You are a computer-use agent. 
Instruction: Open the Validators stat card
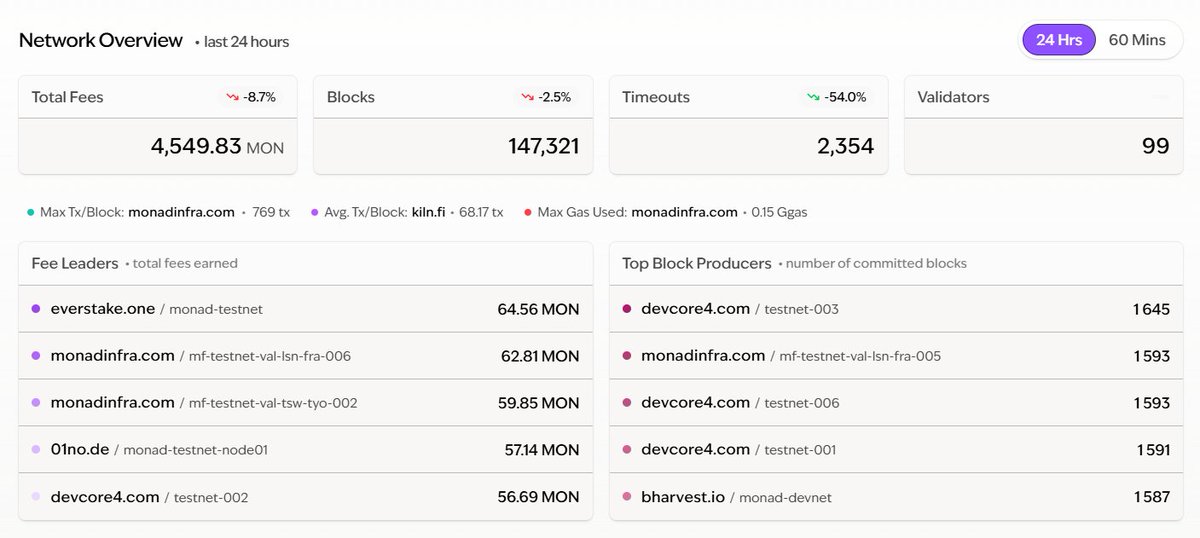tap(1043, 125)
